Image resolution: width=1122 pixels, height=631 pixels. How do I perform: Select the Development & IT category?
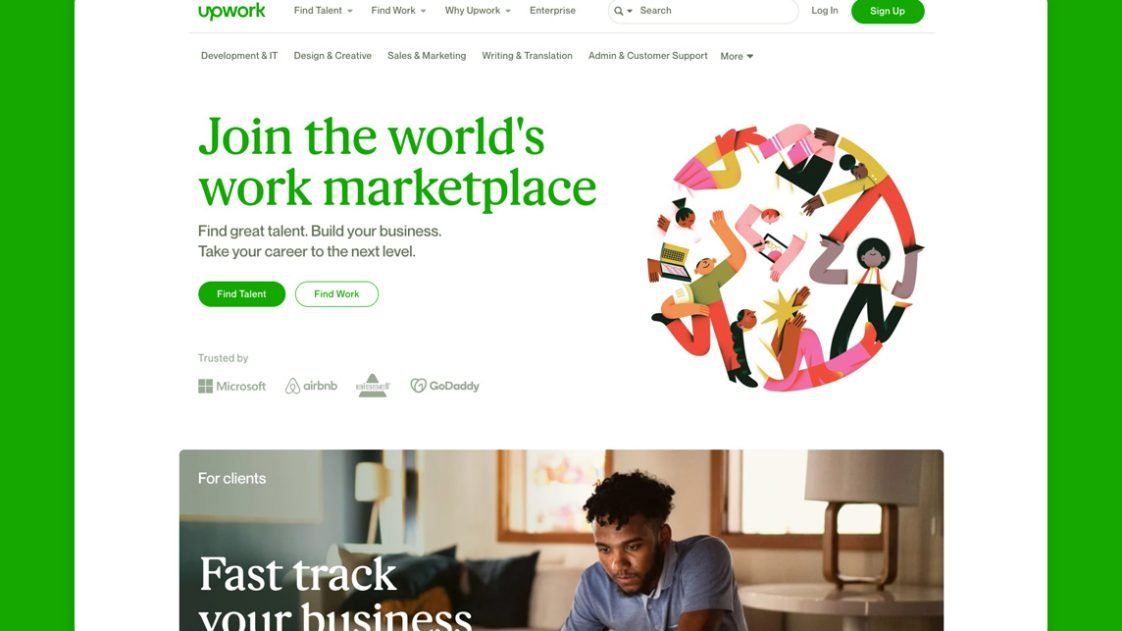point(239,56)
